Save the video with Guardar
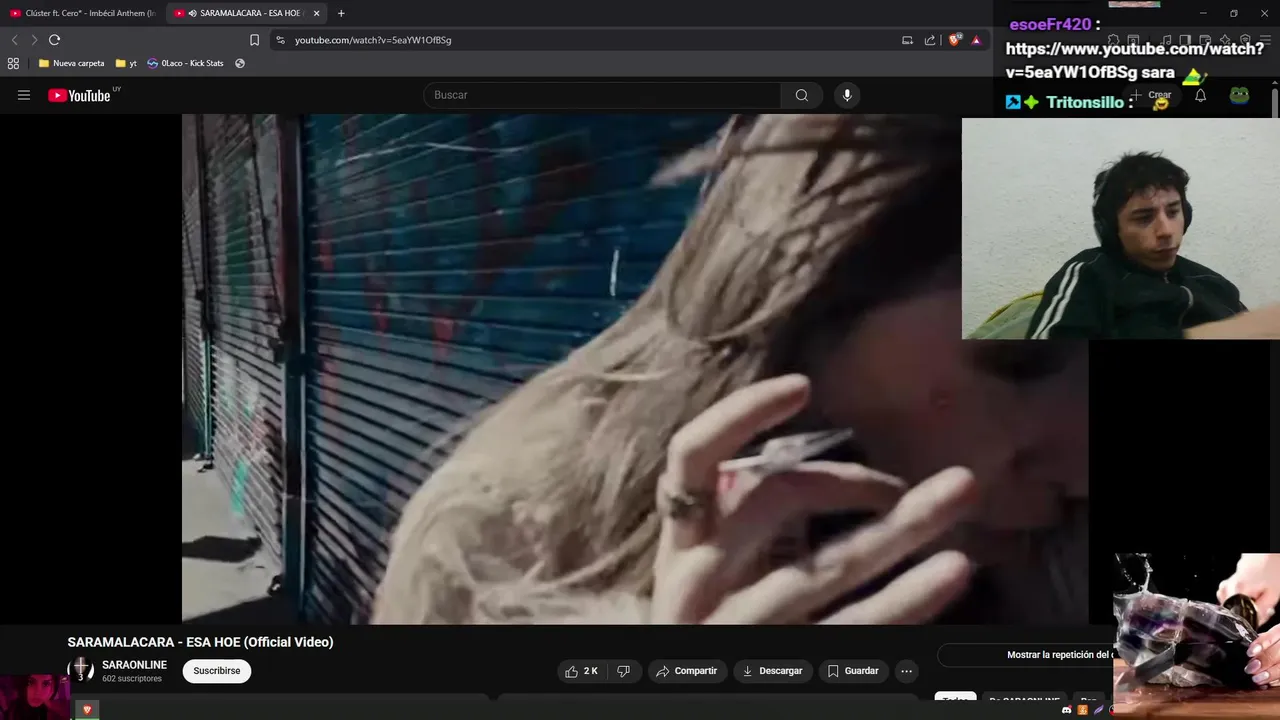The image size is (1280, 720). (852, 671)
